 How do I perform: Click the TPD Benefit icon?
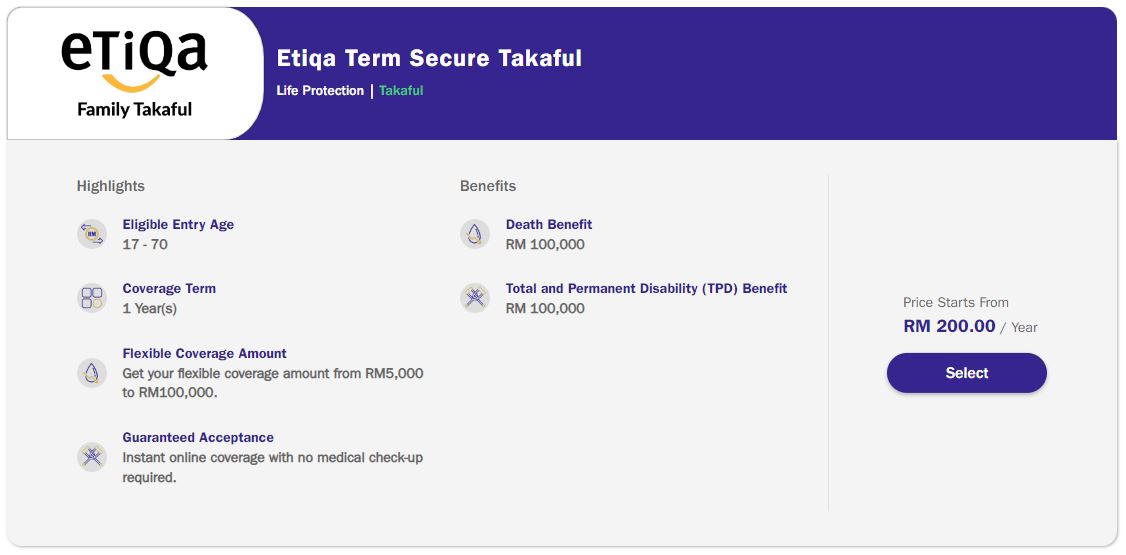click(475, 298)
